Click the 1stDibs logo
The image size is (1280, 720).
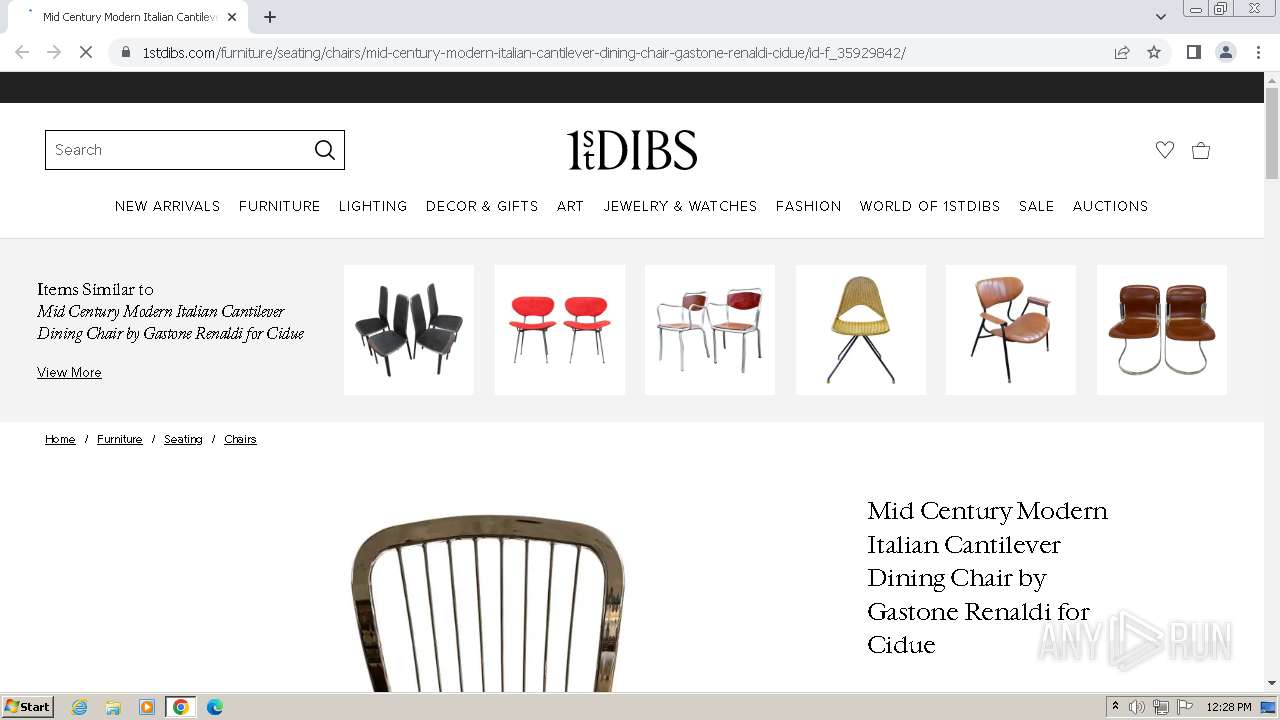tap(632, 150)
